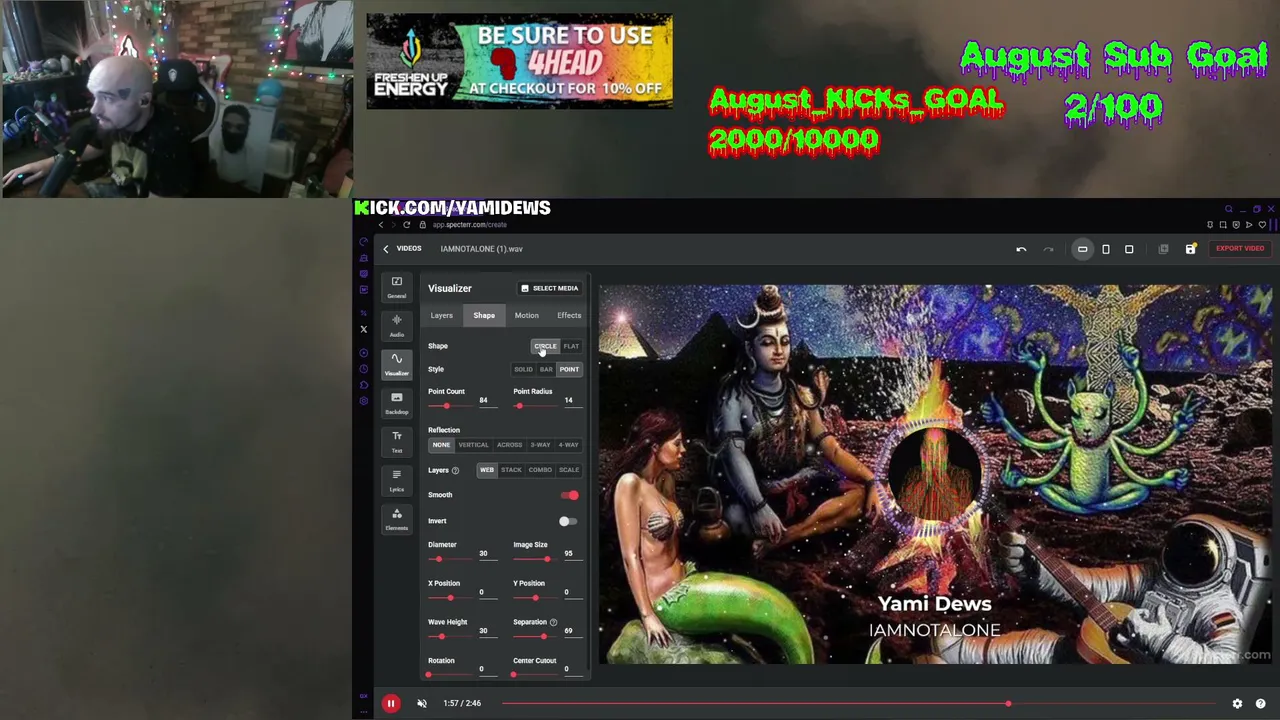1280x720 pixels.
Task: Toggle the Smooth switch off
Action: pos(569,495)
